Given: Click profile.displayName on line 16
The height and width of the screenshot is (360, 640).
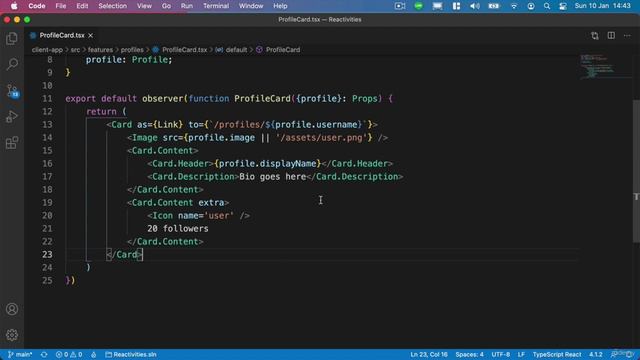Looking at the screenshot, I should 267,164.
